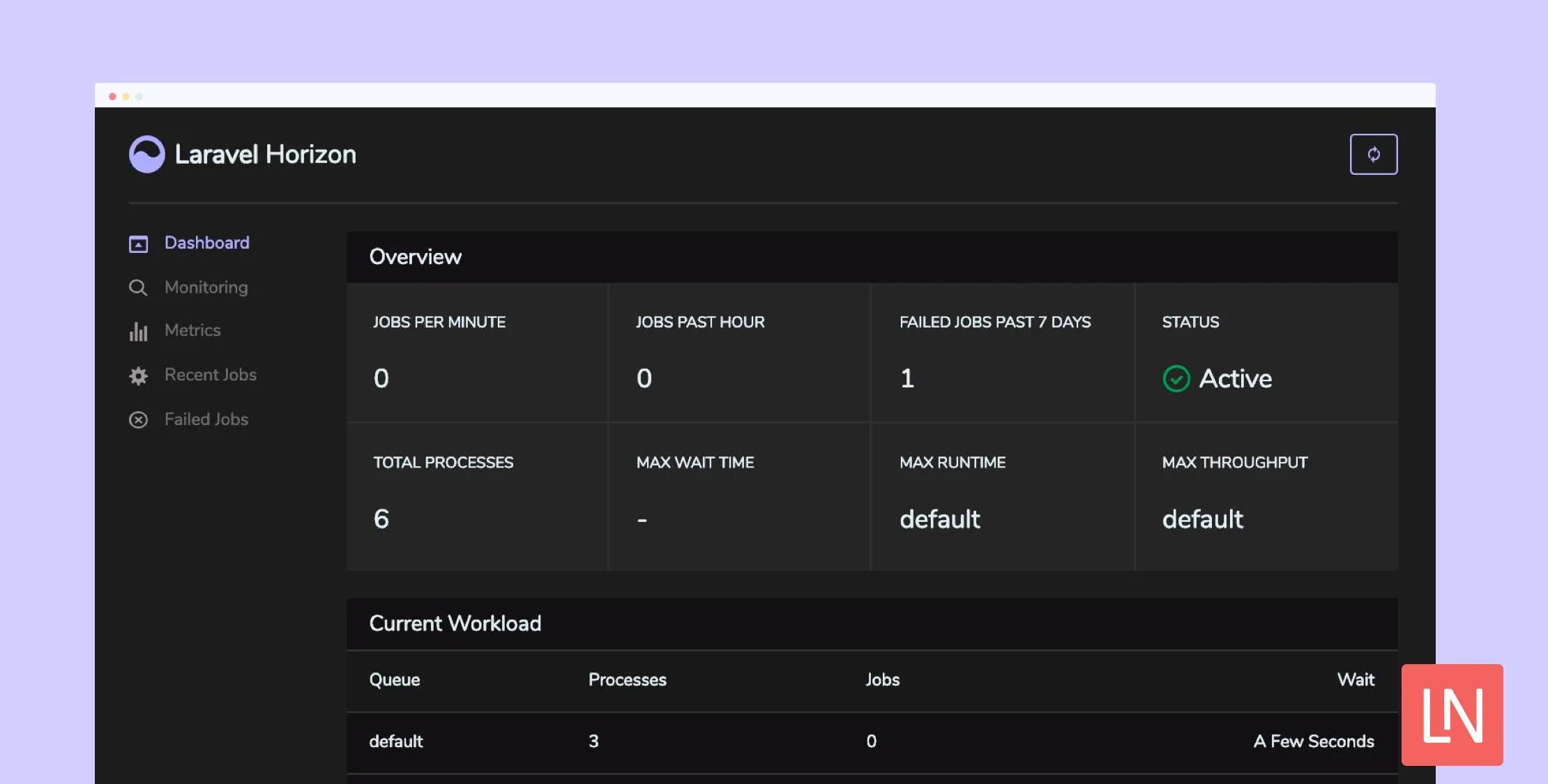Select the default queue row
Image resolution: width=1548 pixels, height=784 pixels.
pos(396,741)
